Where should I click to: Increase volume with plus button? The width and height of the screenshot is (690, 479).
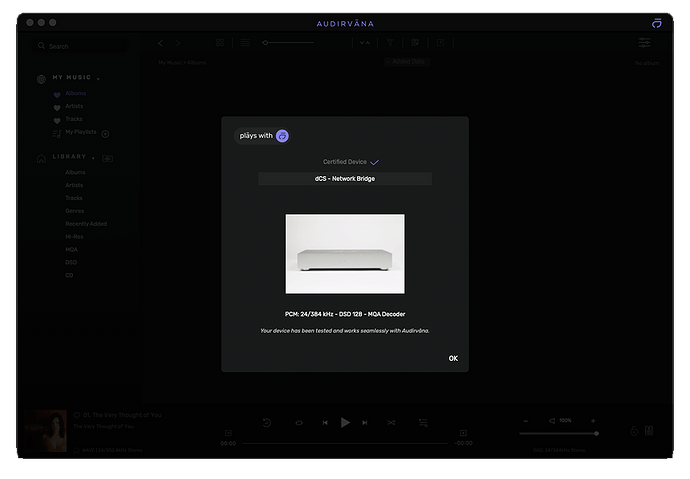593,421
